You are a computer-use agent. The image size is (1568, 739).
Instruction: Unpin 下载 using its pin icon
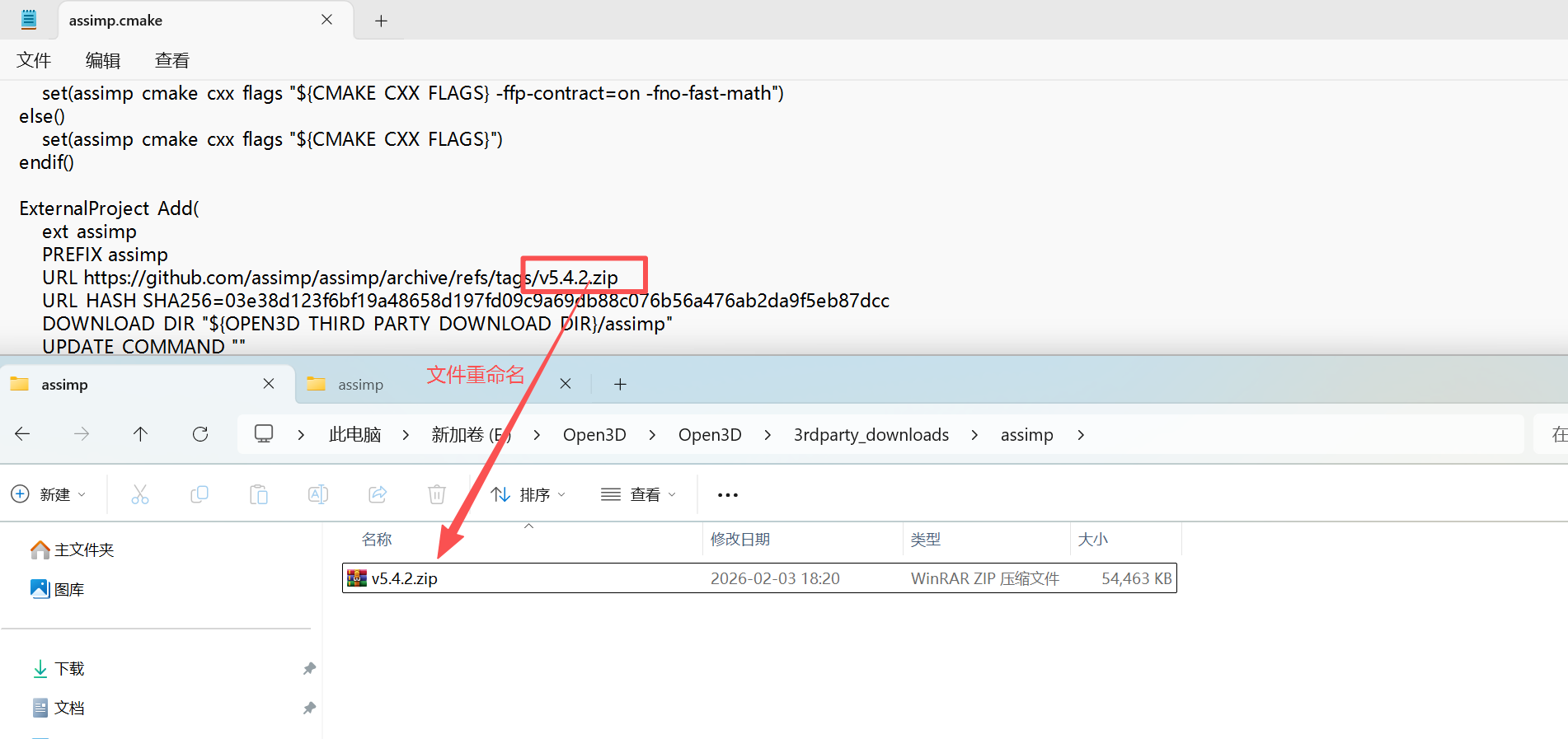coord(309,668)
